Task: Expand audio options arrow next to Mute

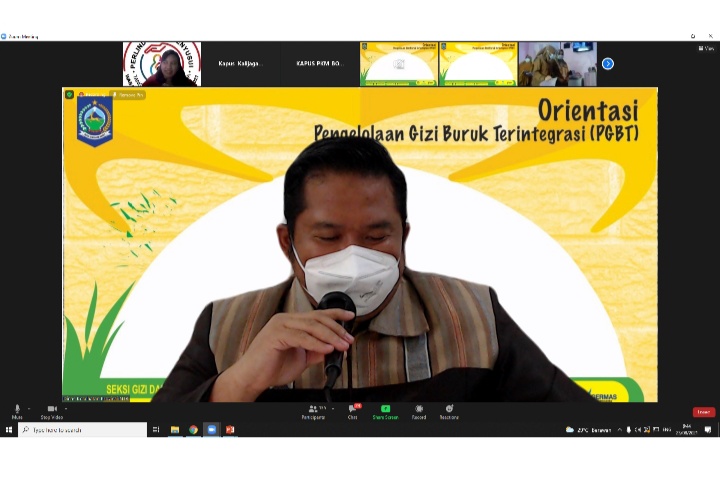Action: [x=30, y=408]
